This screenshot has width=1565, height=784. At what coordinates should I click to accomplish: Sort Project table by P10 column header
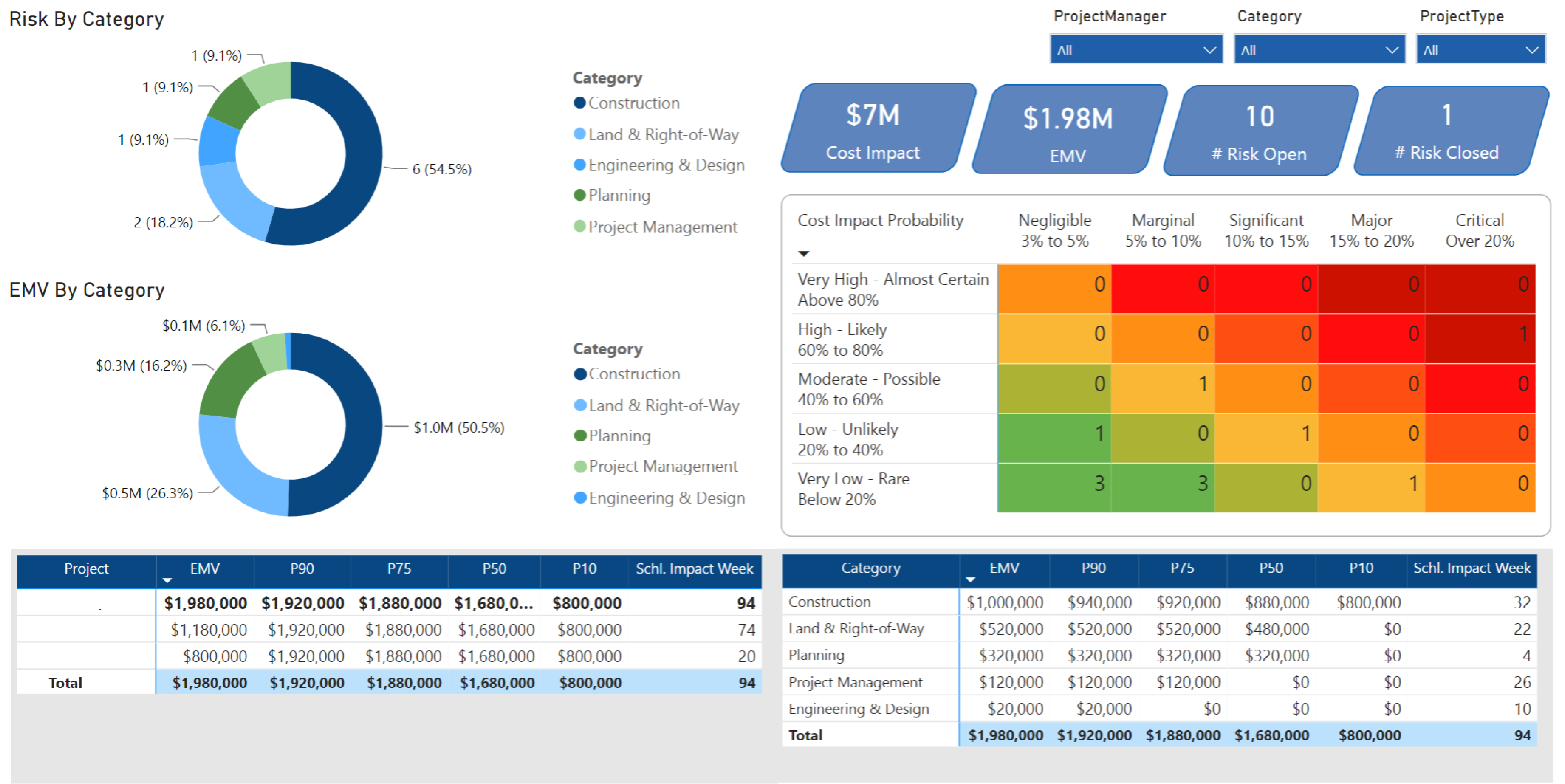tap(585, 569)
